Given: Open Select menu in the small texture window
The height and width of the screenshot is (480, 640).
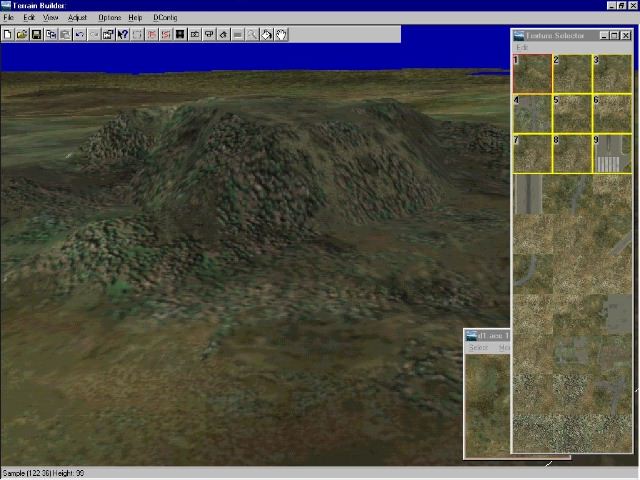Looking at the screenshot, I should pos(478,348).
